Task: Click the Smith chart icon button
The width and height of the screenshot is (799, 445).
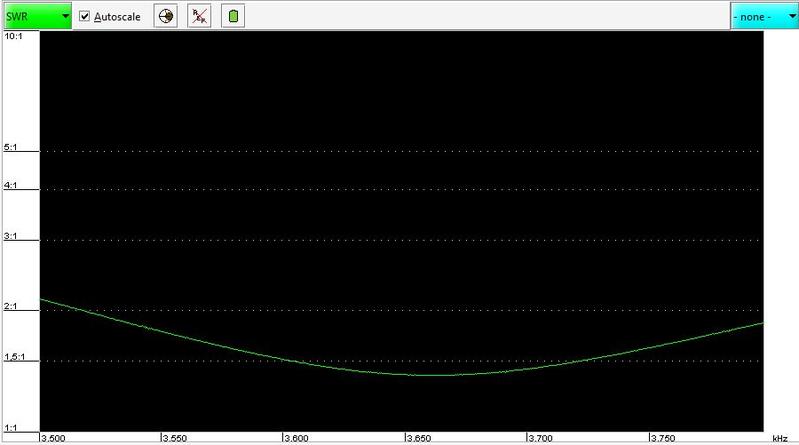Action: [166, 16]
